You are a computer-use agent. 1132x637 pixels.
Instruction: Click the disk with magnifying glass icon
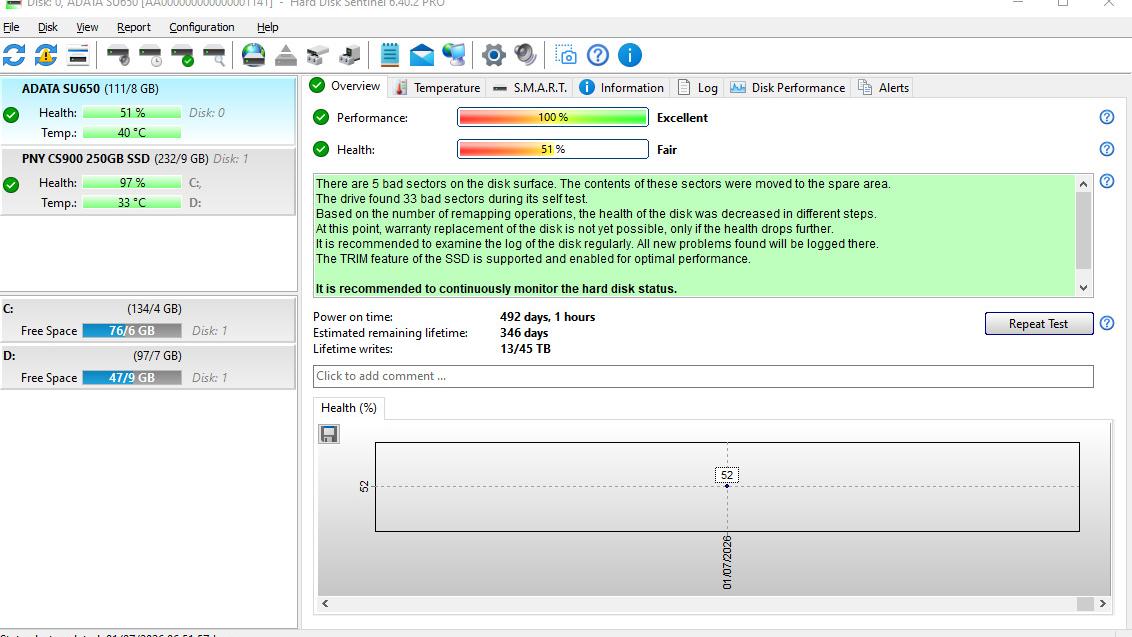[x=214, y=55]
